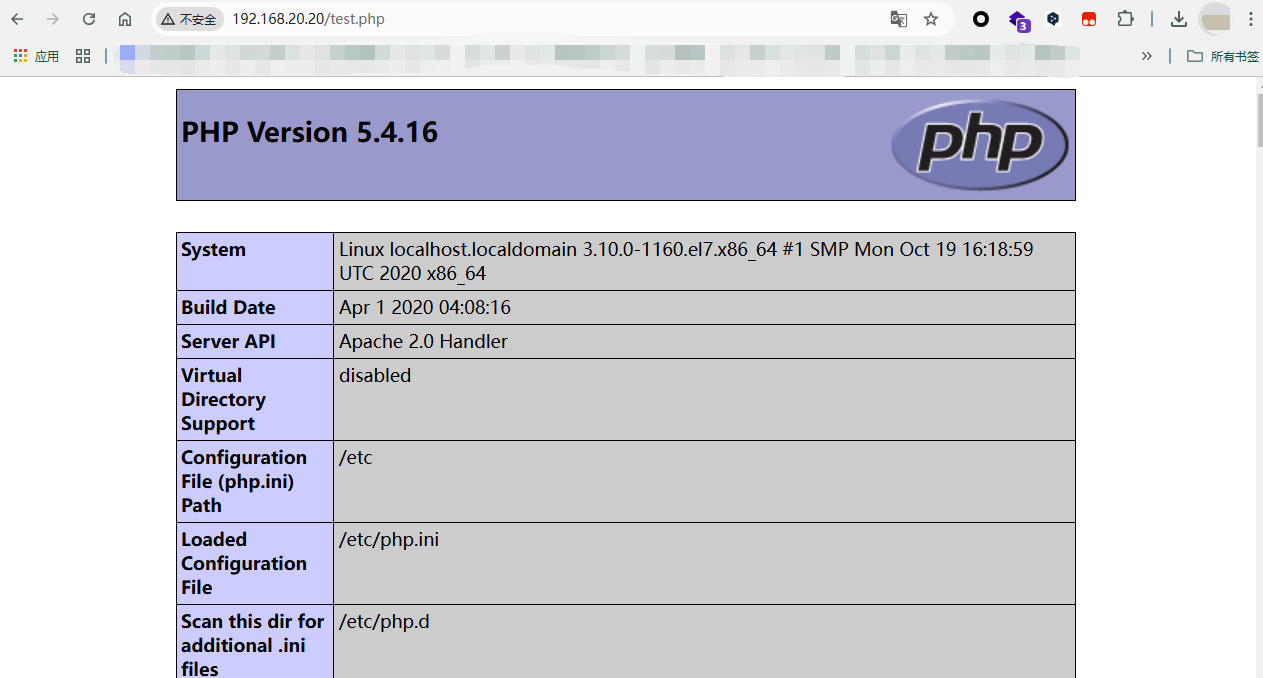Open the browser home page
The width and height of the screenshot is (1263, 678).
[x=125, y=19]
